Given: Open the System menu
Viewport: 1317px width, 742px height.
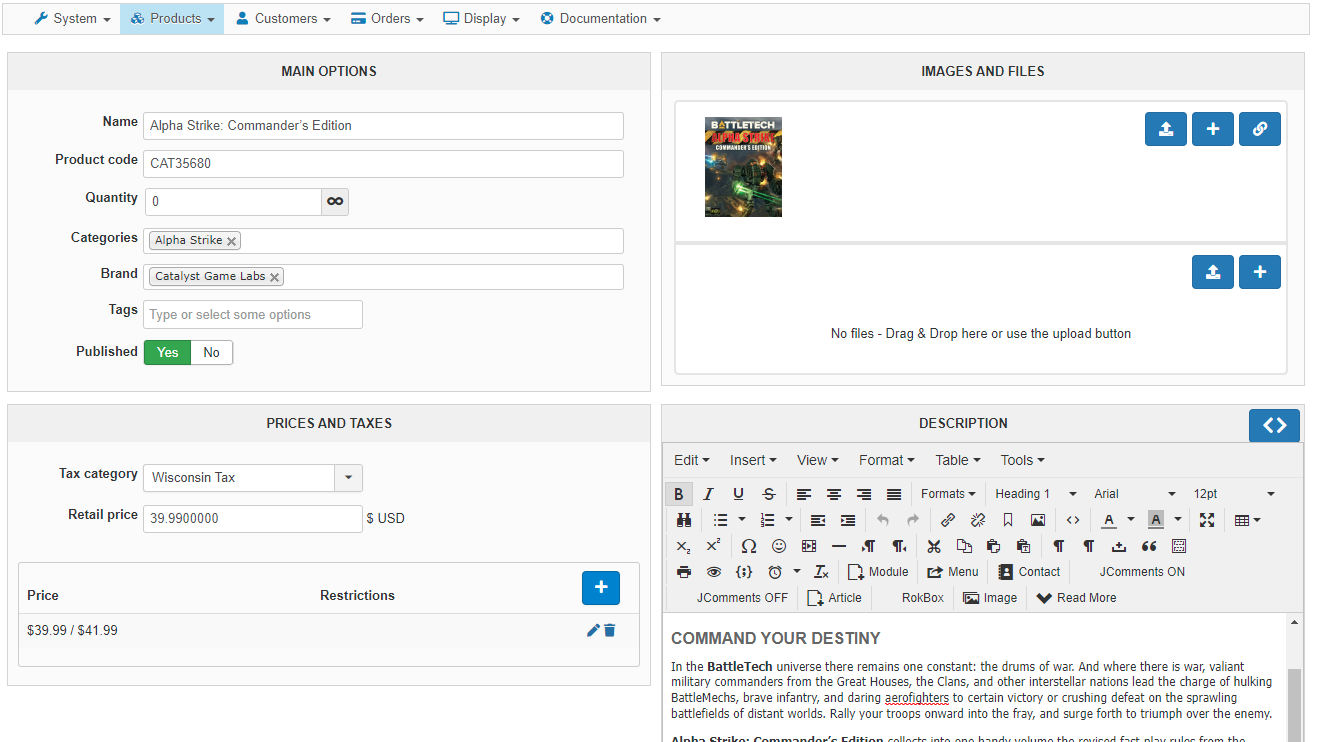Looking at the screenshot, I should 72,19.
